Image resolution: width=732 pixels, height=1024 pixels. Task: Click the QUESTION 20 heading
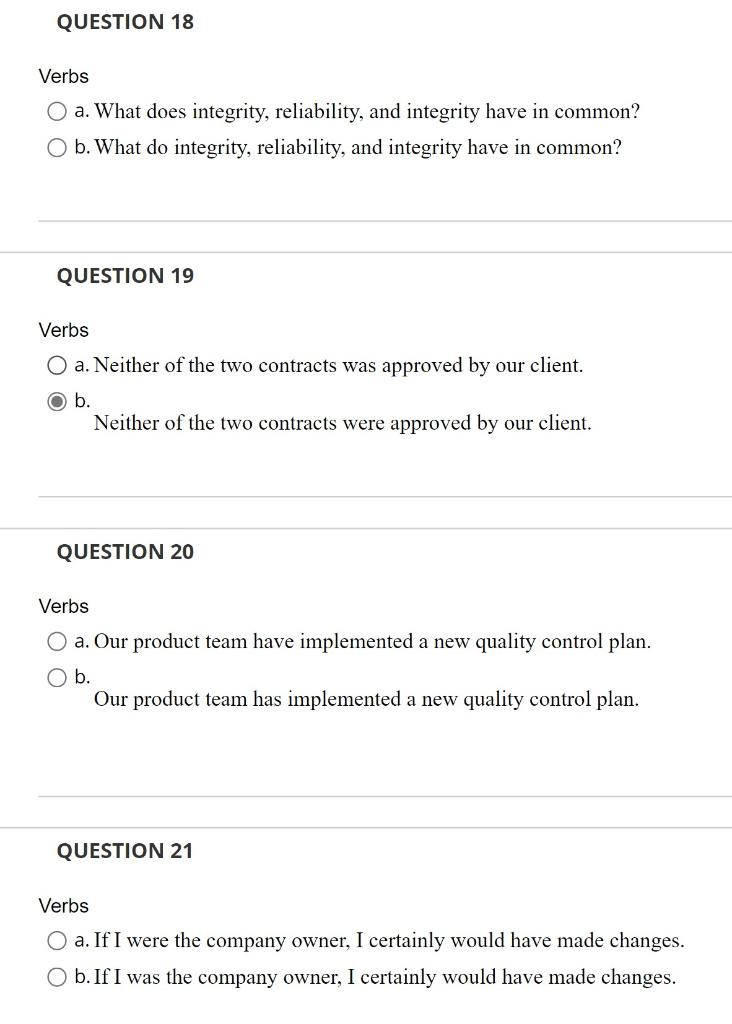pyautogui.click(x=125, y=551)
